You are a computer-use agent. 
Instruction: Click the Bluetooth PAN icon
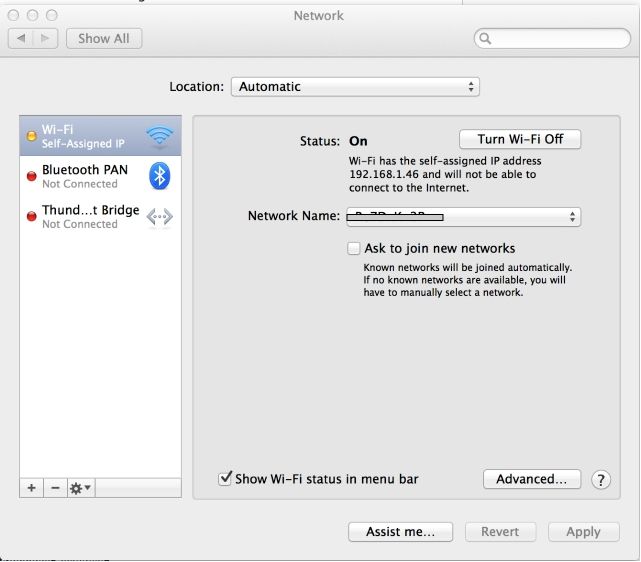click(x=159, y=176)
